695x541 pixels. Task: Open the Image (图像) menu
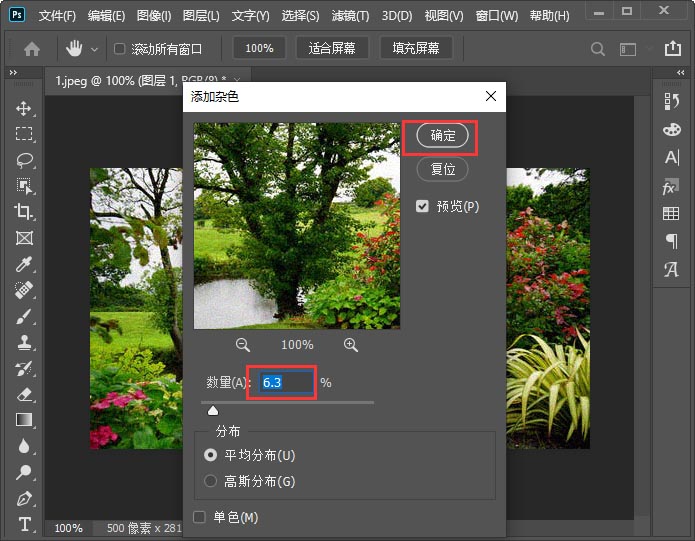(154, 16)
